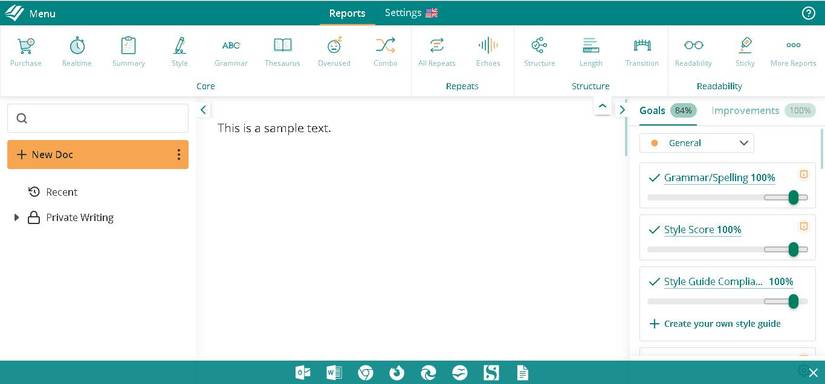
Task: Switch to the Reports tab
Action: point(347,13)
